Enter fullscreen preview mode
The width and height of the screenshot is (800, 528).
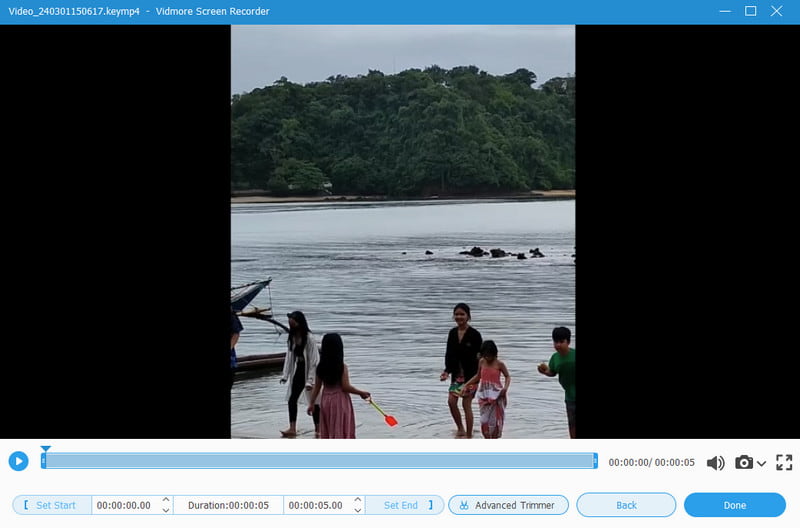pyautogui.click(x=784, y=463)
